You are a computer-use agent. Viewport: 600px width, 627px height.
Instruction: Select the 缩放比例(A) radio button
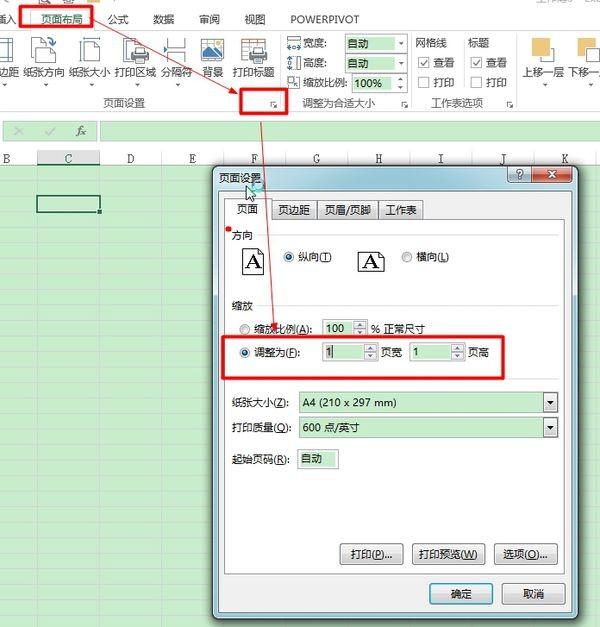click(x=244, y=329)
